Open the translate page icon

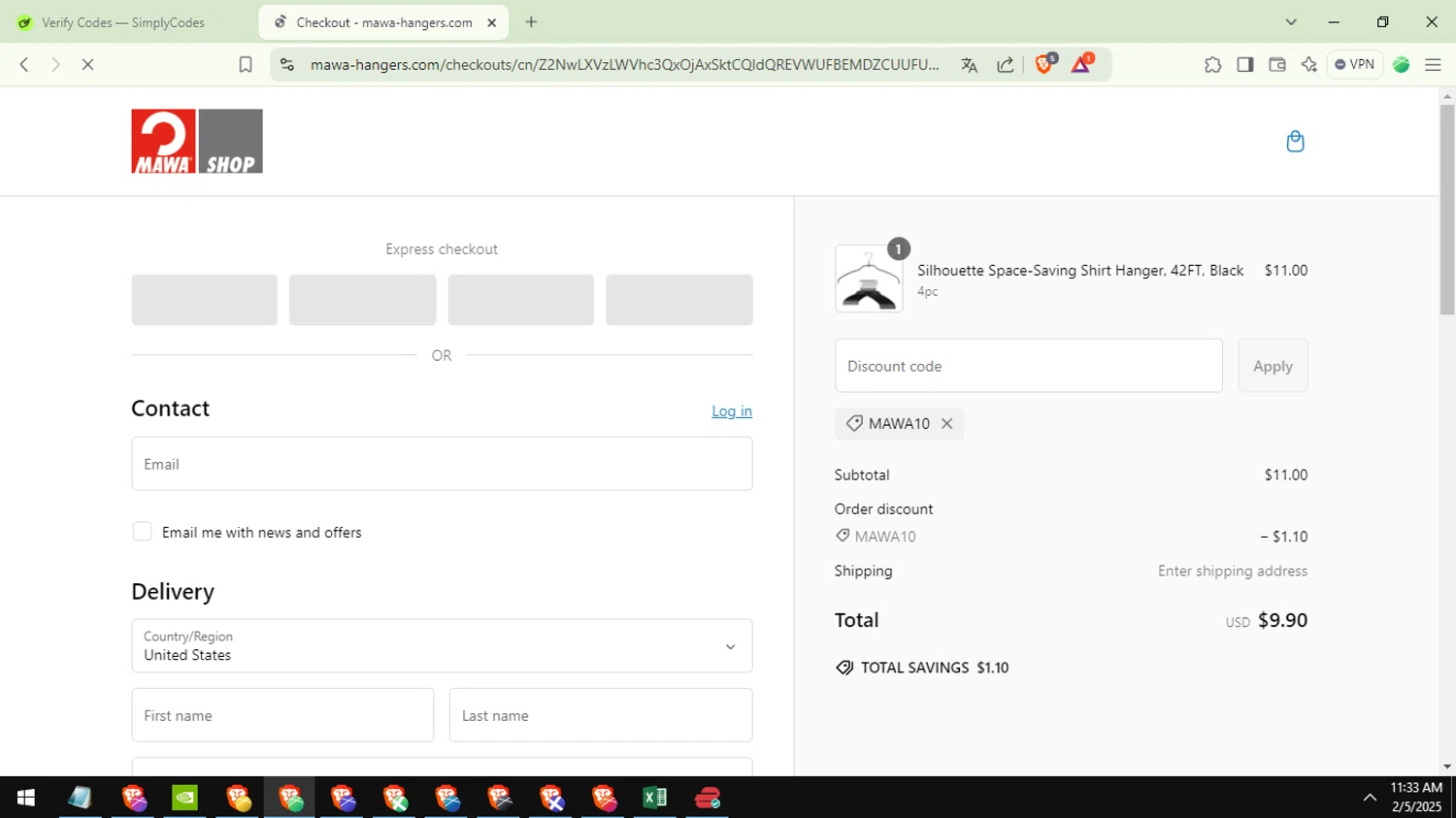[969, 65]
